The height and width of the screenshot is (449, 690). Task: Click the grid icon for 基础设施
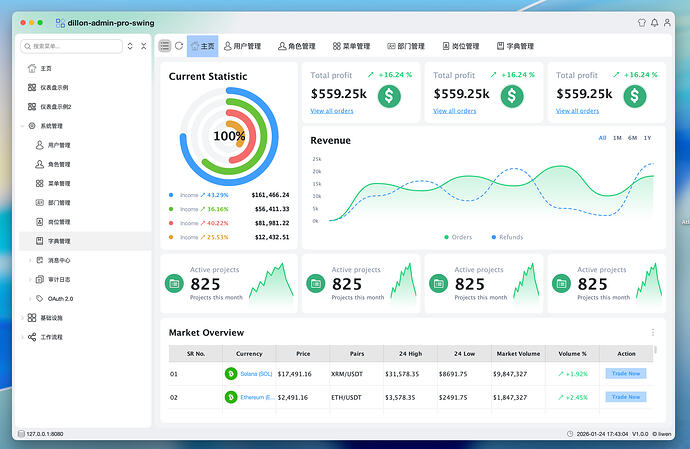[x=32, y=318]
